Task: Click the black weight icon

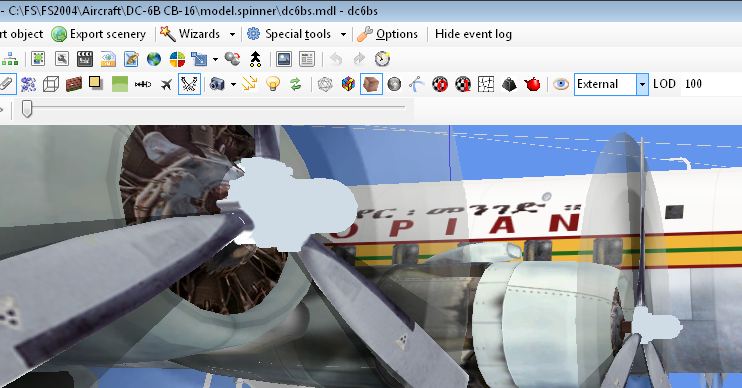Action: 509,84
